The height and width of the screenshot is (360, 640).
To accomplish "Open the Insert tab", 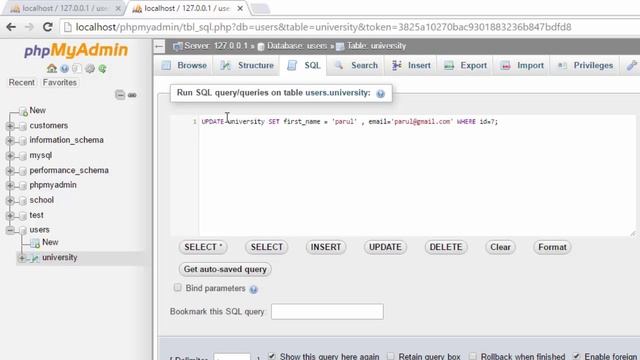I will coord(411,65).
